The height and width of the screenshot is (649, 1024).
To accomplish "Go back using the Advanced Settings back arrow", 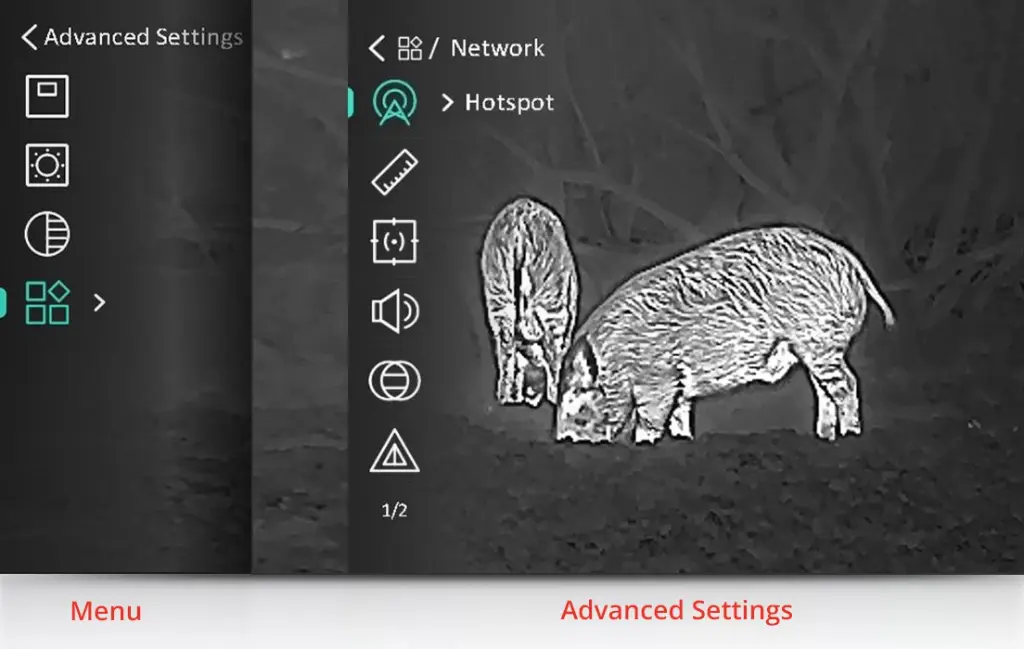I will [27, 37].
